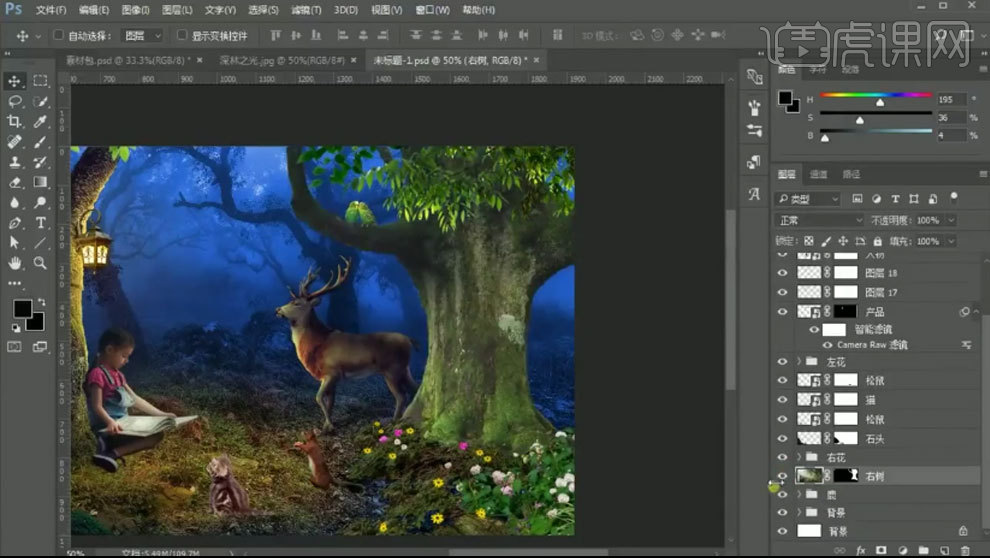Screen dimensions: 990x558
Task: Close the 未标题-1.psd document tab
Action: click(x=536, y=61)
